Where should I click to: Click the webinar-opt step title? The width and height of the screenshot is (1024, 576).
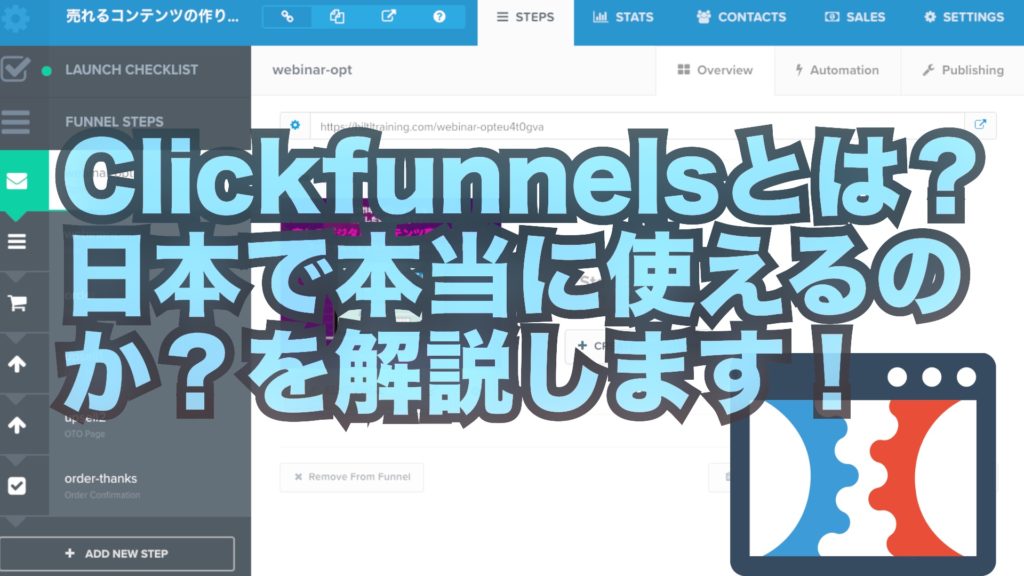click(312, 70)
